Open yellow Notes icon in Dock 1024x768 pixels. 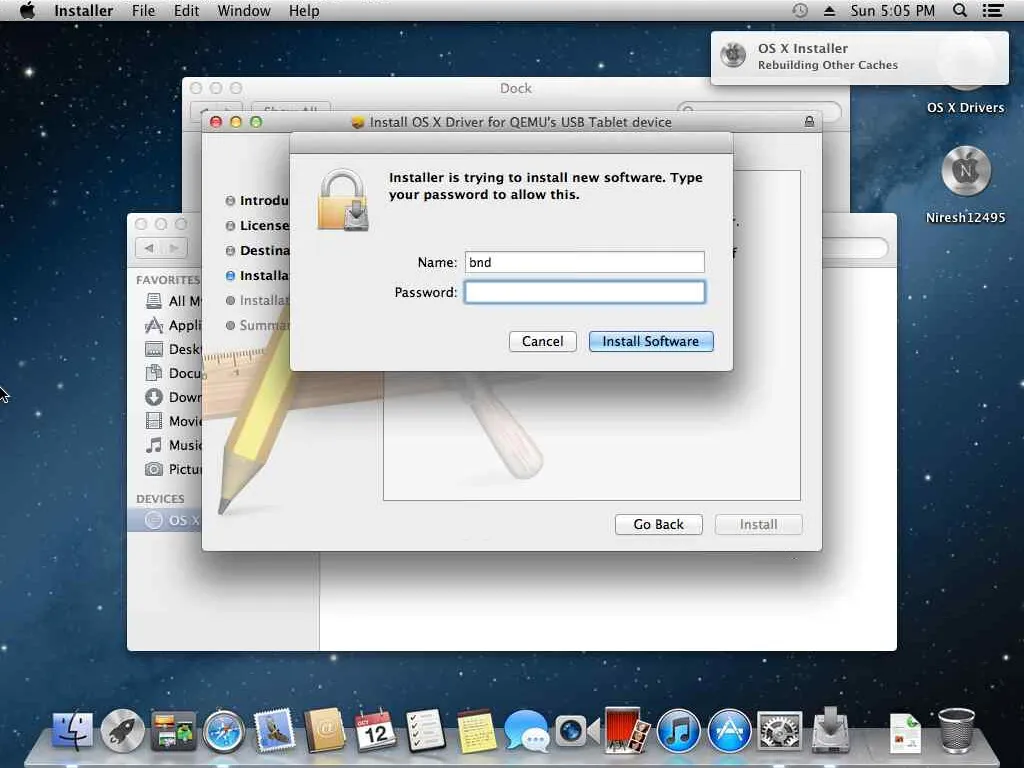click(476, 731)
